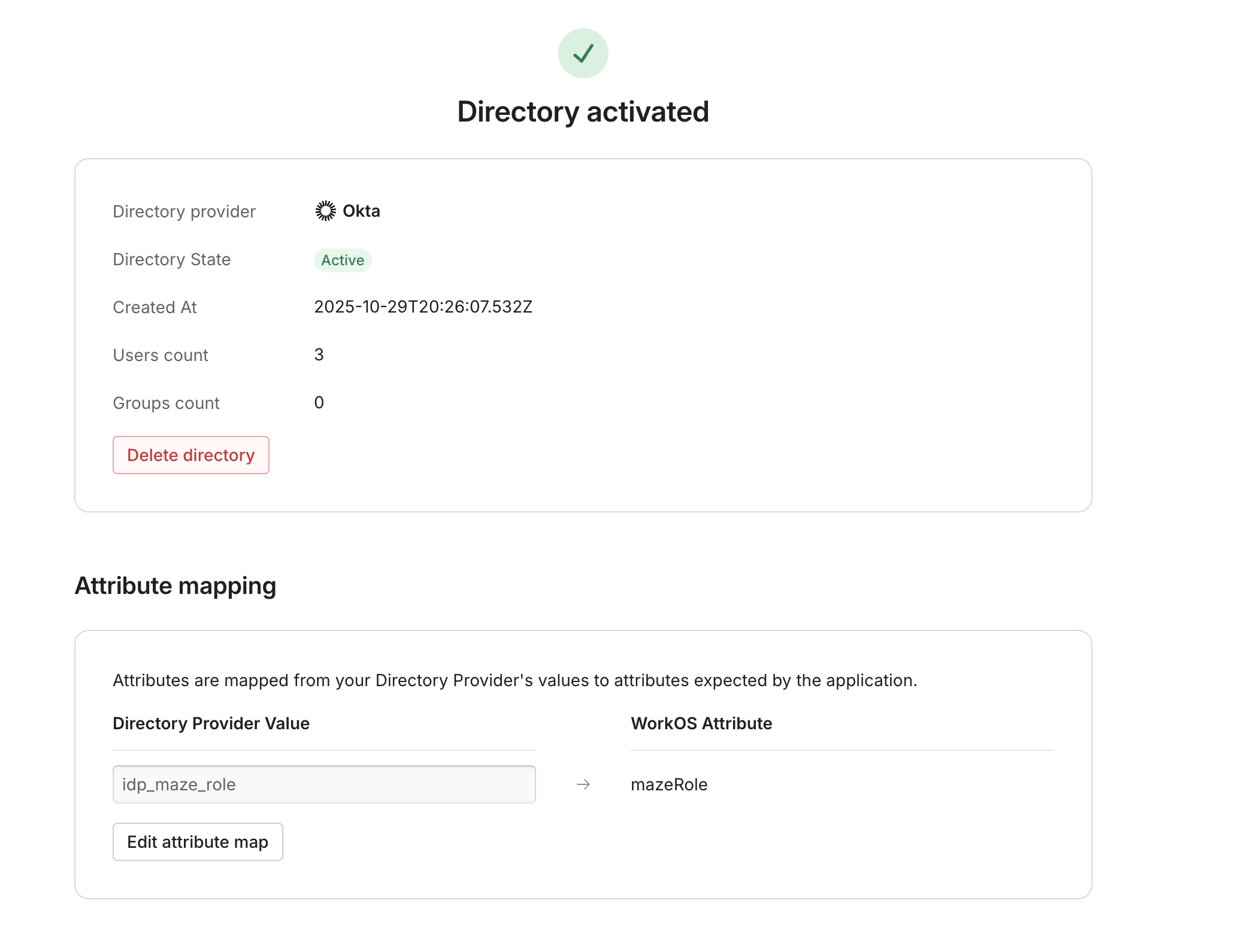Click the Directory Provider Value column header
Viewport: 1235px width, 952px height.
(x=211, y=723)
